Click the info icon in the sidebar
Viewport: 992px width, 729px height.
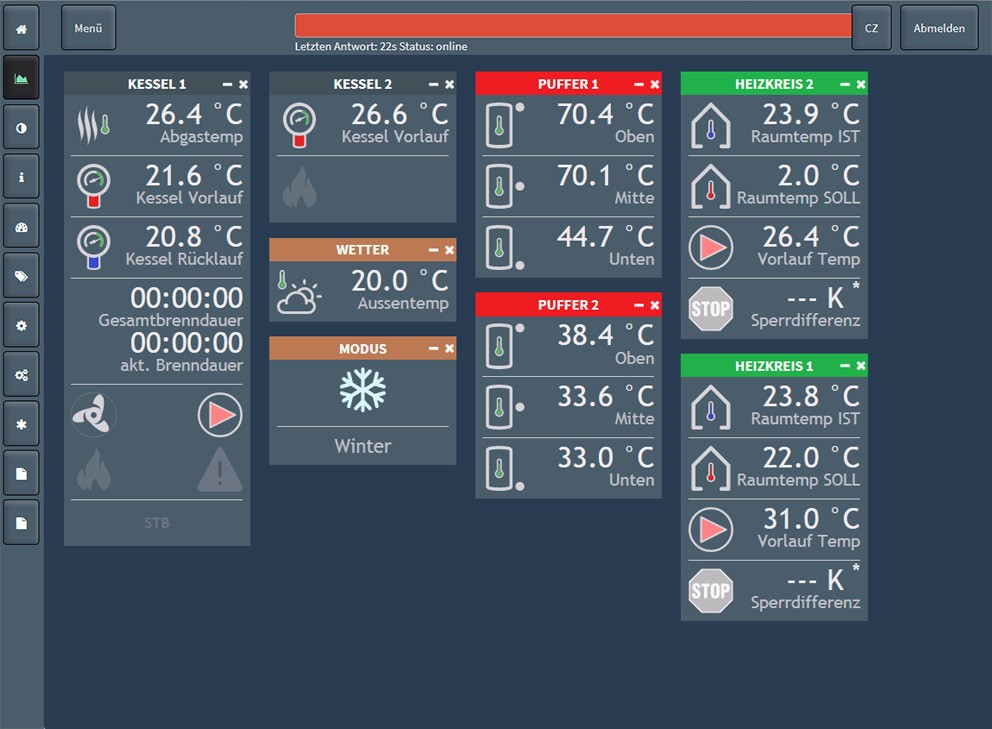point(21,177)
